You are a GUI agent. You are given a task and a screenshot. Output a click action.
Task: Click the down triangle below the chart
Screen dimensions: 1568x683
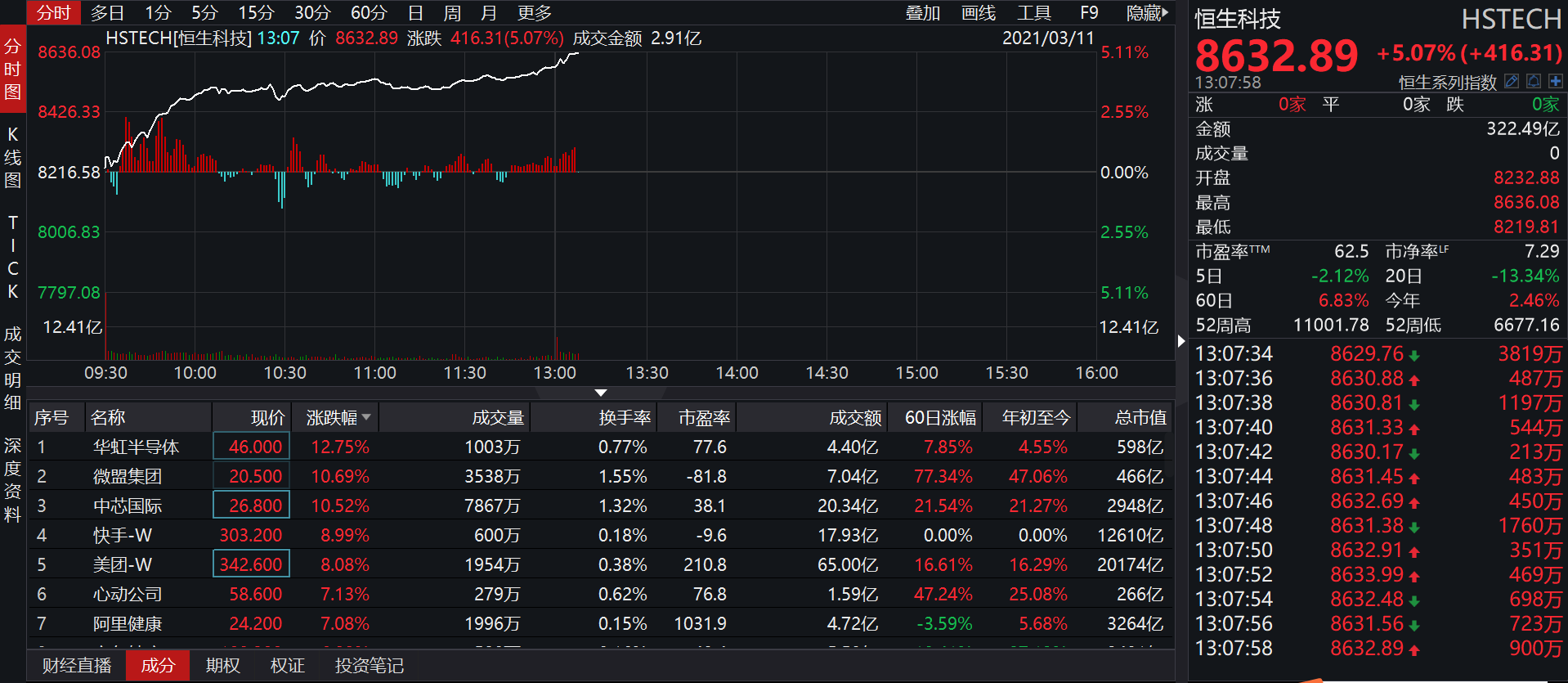[x=601, y=393]
